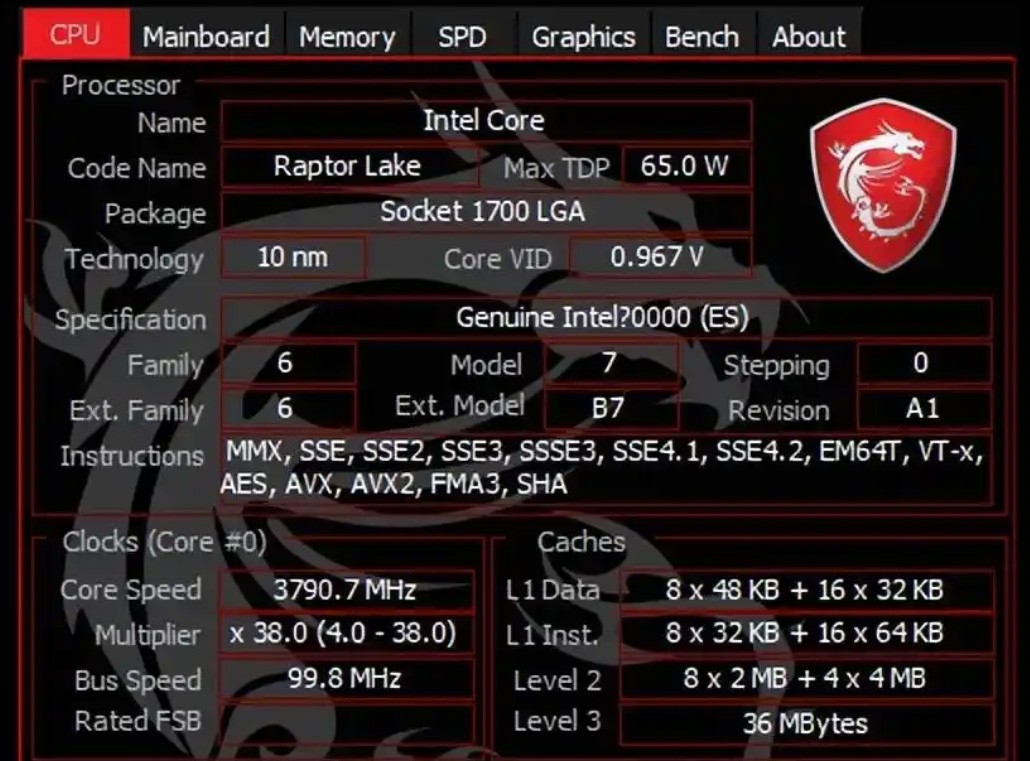Click the Level 3 cache value 36 MBytes
This screenshot has width=1030, height=761.
(807, 724)
